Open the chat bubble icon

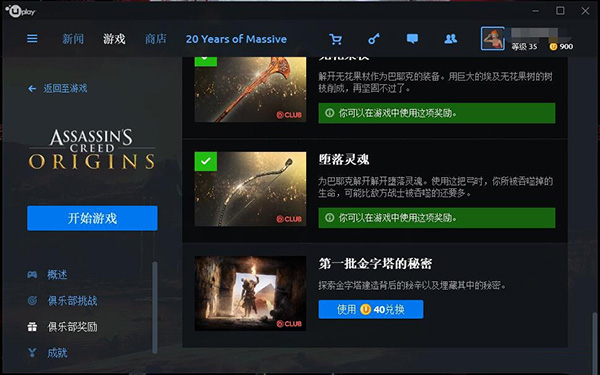(x=412, y=39)
